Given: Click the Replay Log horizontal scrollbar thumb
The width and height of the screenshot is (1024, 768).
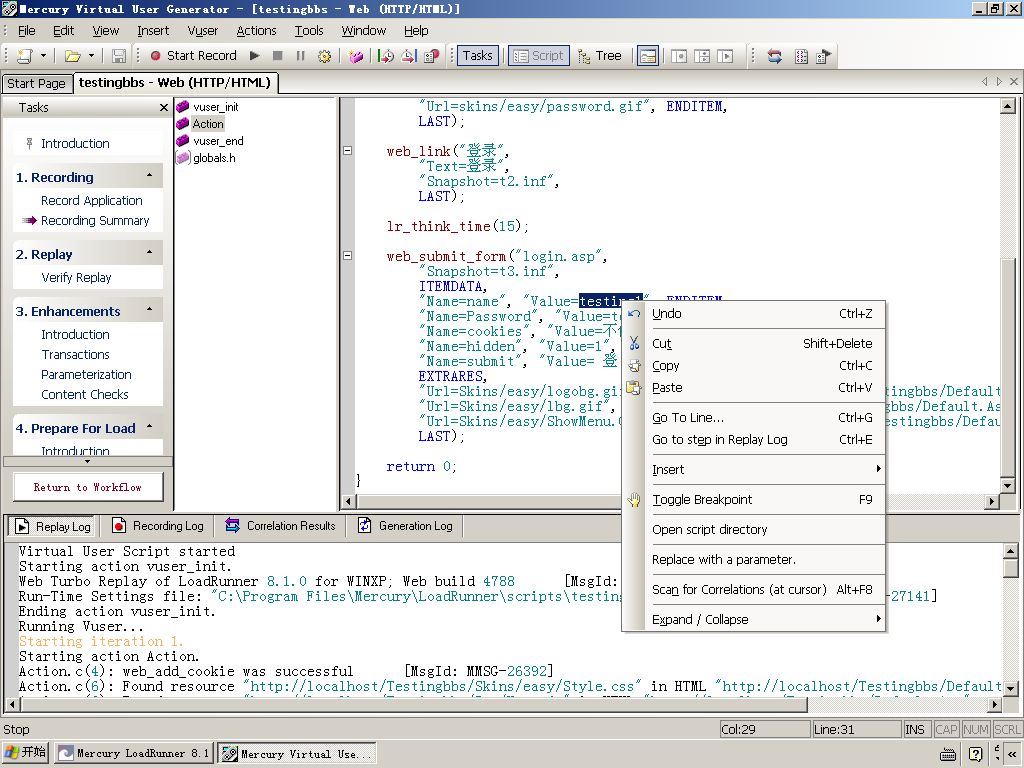Looking at the screenshot, I should [414, 705].
